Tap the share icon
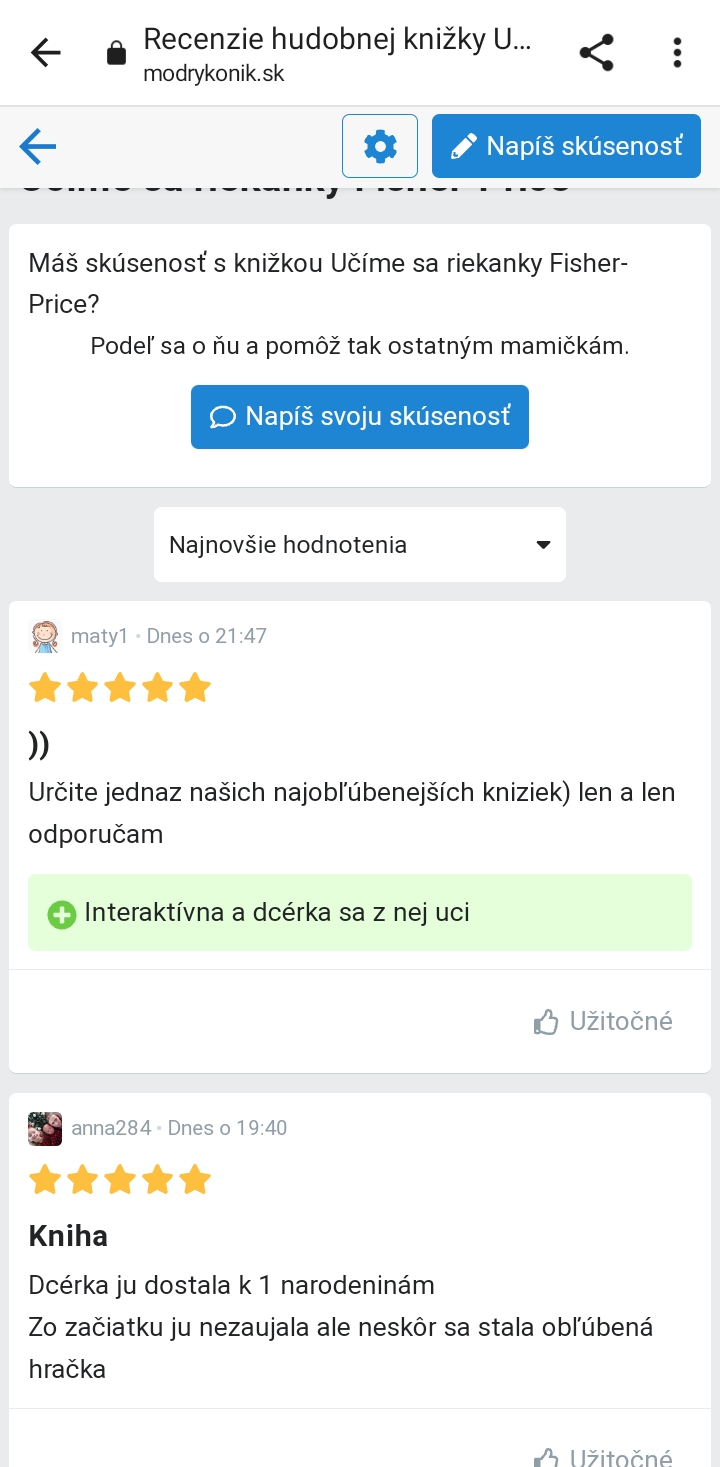Image resolution: width=720 pixels, height=1467 pixels. pos(597,53)
